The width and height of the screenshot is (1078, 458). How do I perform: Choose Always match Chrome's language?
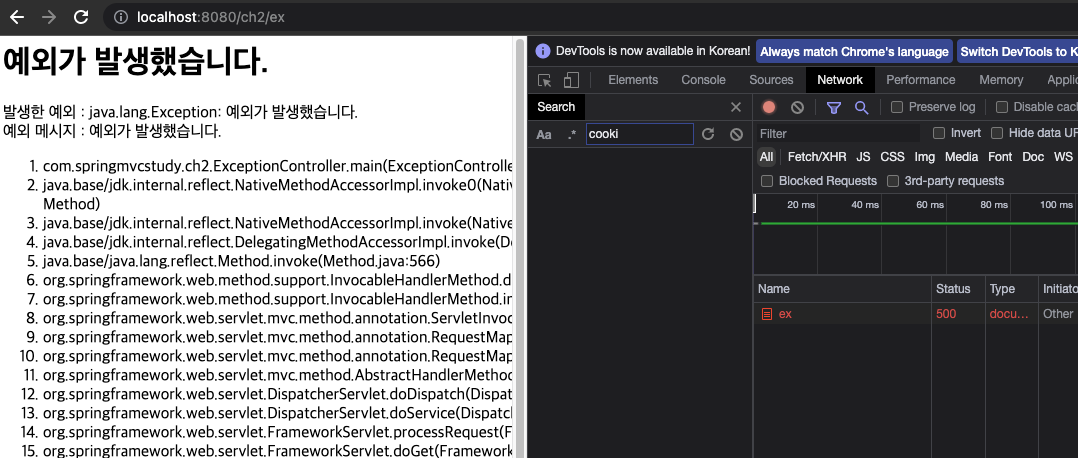point(854,52)
